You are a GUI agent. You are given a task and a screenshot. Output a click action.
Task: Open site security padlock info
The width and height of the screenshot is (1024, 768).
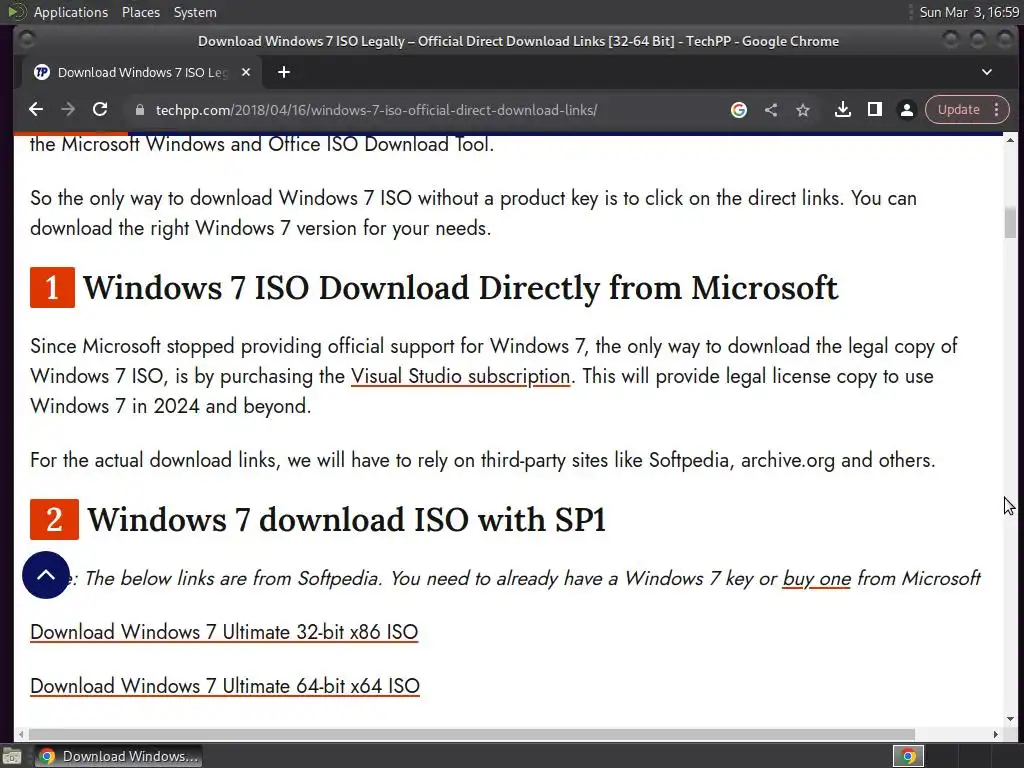click(139, 110)
